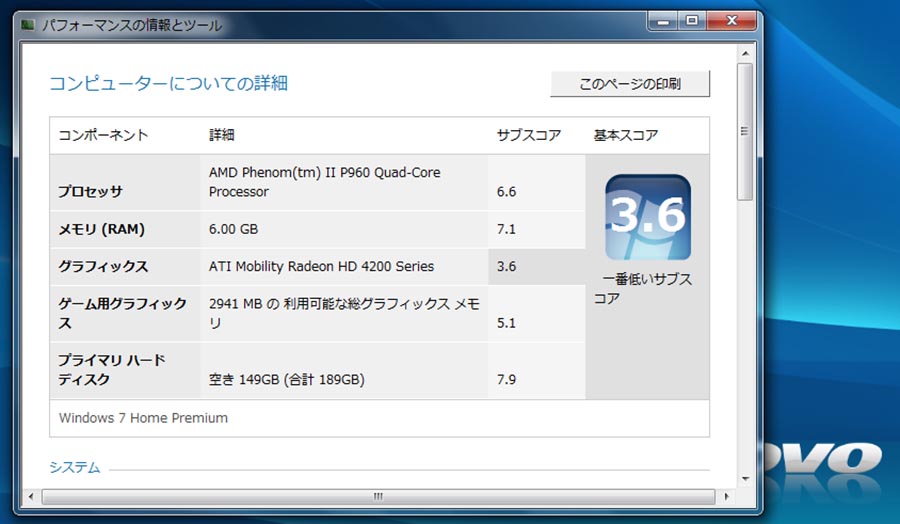Image resolution: width=900 pixels, height=524 pixels.
Task: Select the プロセッサ row label
Action: pyautogui.click(x=90, y=192)
